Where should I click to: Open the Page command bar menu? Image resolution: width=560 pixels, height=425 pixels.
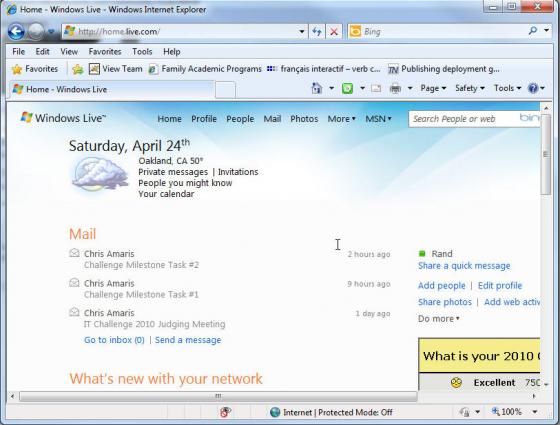[433, 88]
